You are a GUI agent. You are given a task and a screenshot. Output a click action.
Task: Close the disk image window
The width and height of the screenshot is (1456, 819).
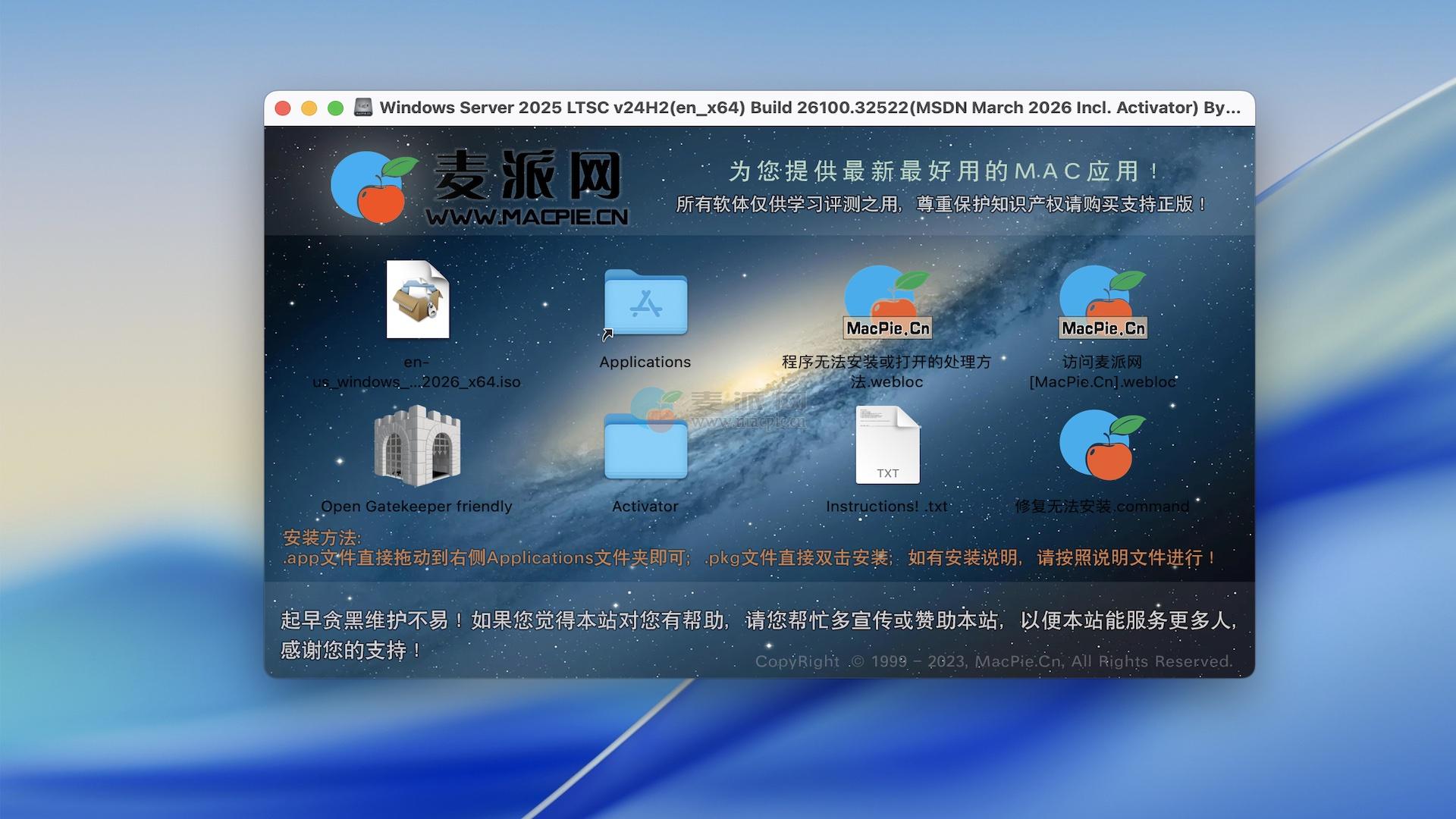coord(283,108)
